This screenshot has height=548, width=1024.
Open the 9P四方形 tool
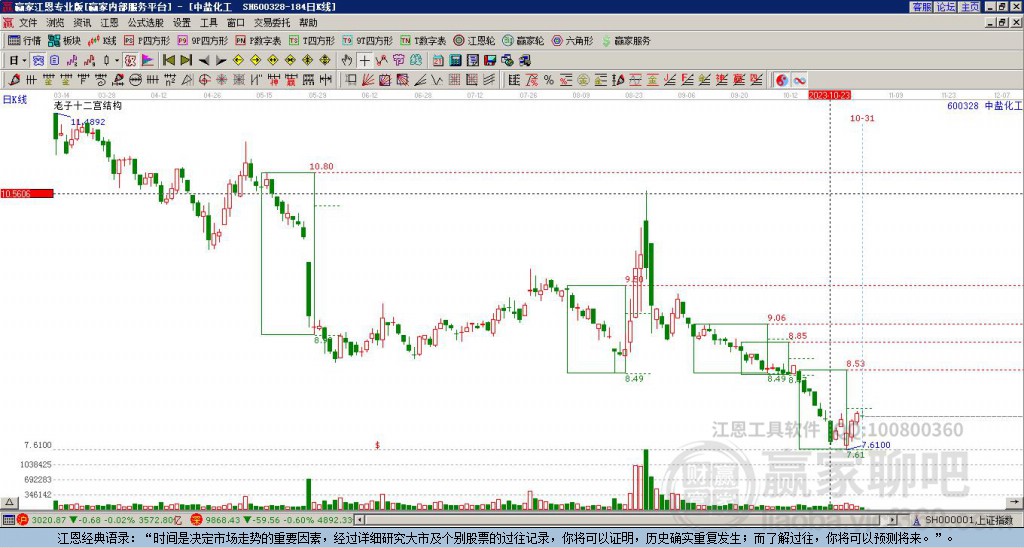click(x=202, y=40)
